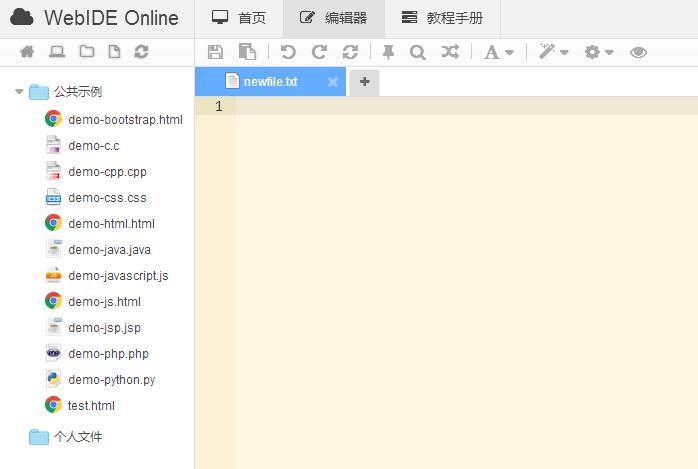Switch to the 首页 tab
The image size is (698, 469).
[x=239, y=18]
